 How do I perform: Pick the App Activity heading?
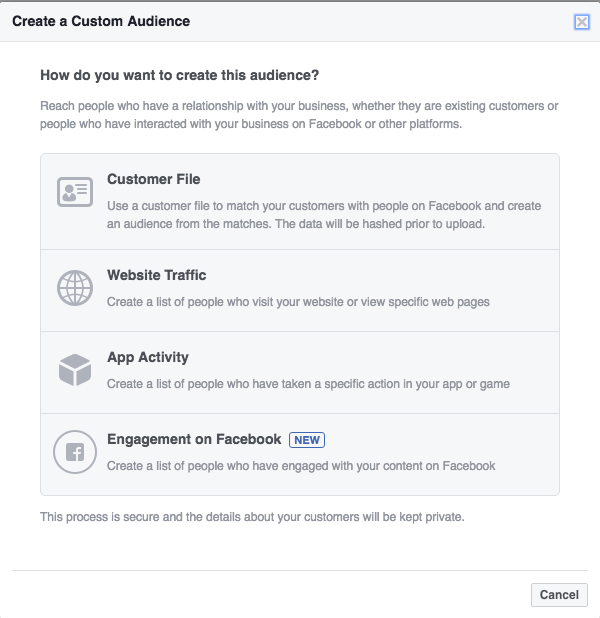coord(148,358)
